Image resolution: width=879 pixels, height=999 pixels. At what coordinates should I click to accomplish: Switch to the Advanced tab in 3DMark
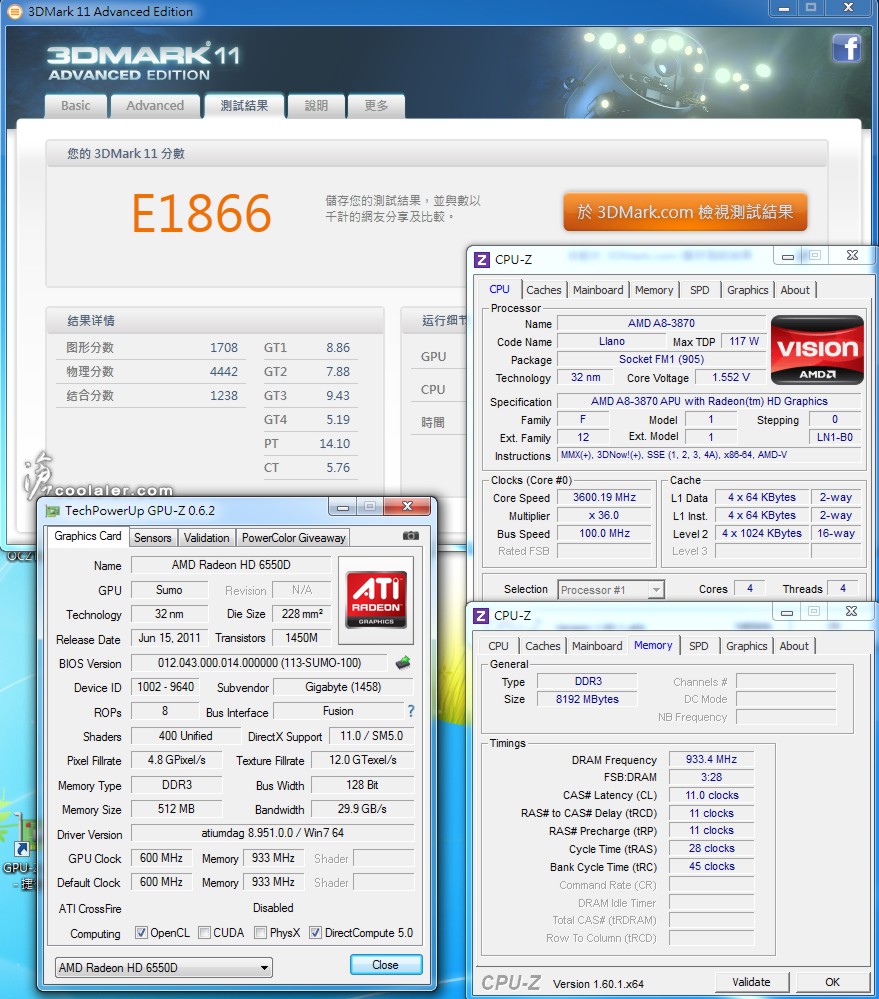tap(155, 106)
